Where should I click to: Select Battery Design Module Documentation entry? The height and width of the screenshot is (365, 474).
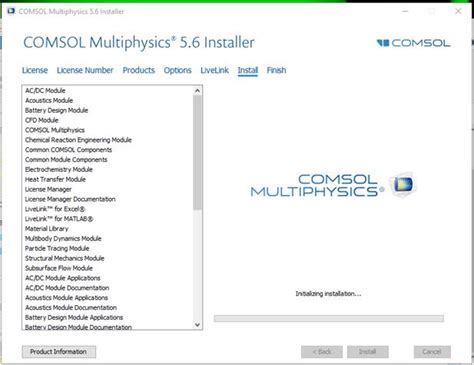click(78, 327)
